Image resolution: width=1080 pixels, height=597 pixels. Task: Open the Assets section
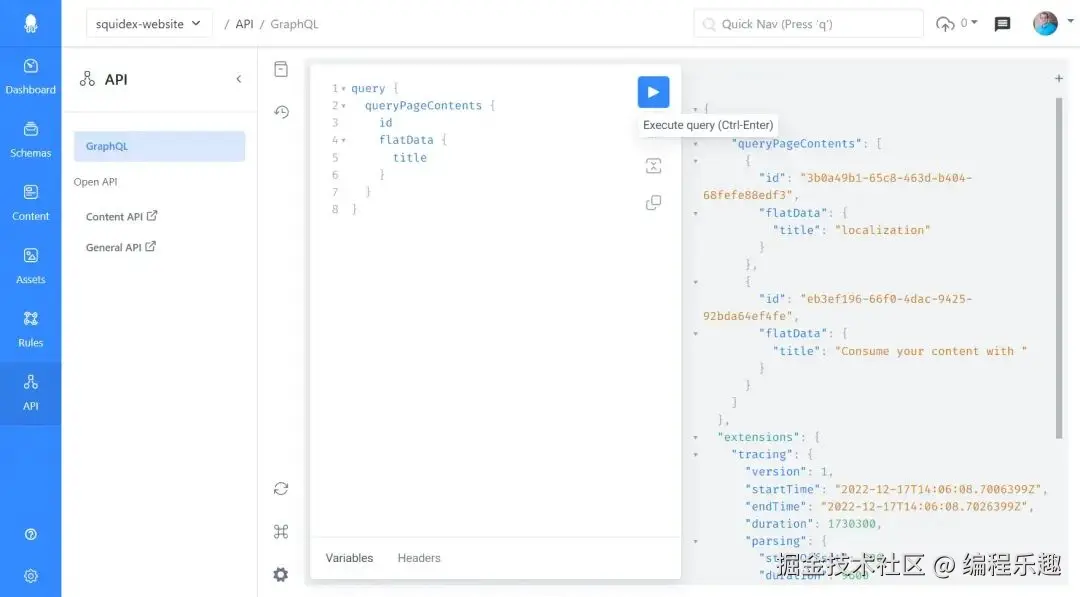point(30,266)
